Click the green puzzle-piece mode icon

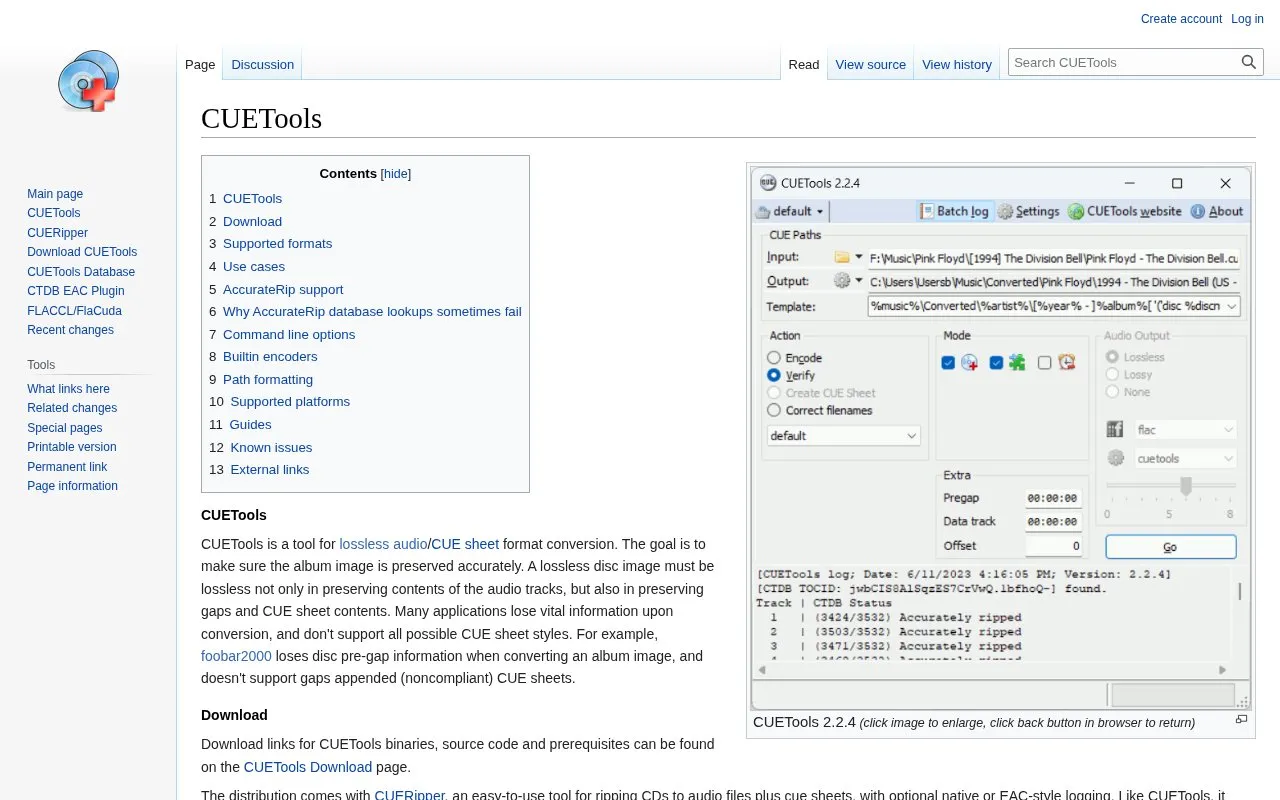1017,362
